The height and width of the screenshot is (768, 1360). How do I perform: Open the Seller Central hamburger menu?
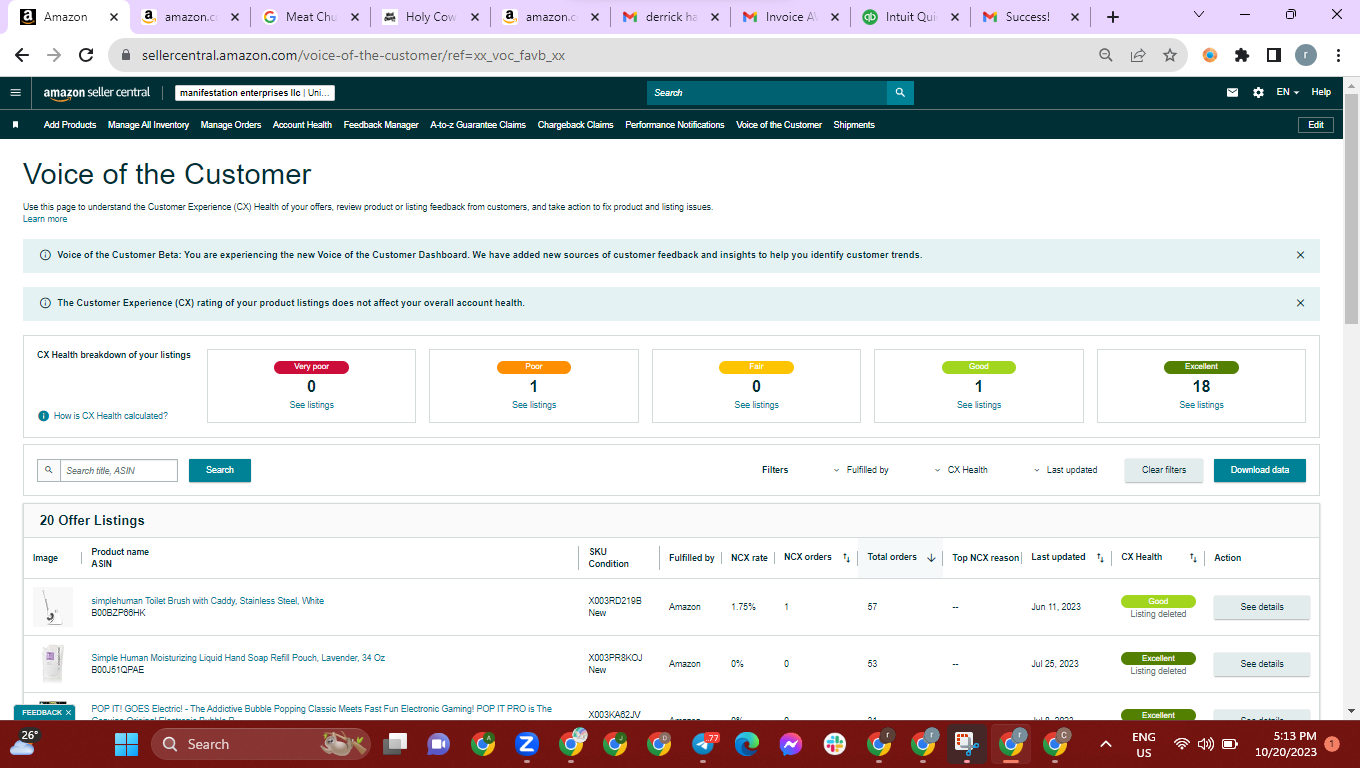click(x=15, y=92)
